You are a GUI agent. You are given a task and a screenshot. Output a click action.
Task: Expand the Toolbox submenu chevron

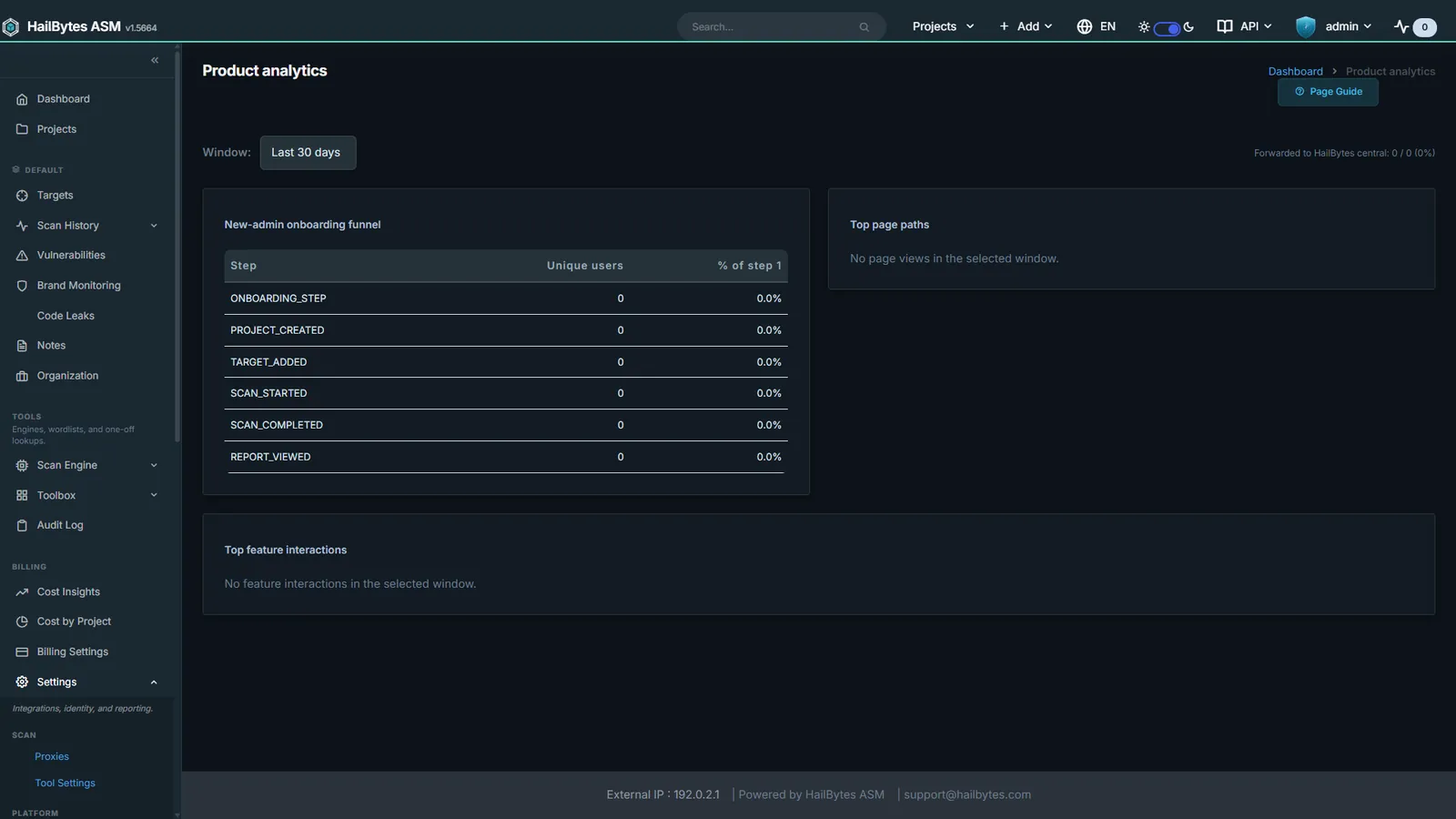[x=154, y=495]
